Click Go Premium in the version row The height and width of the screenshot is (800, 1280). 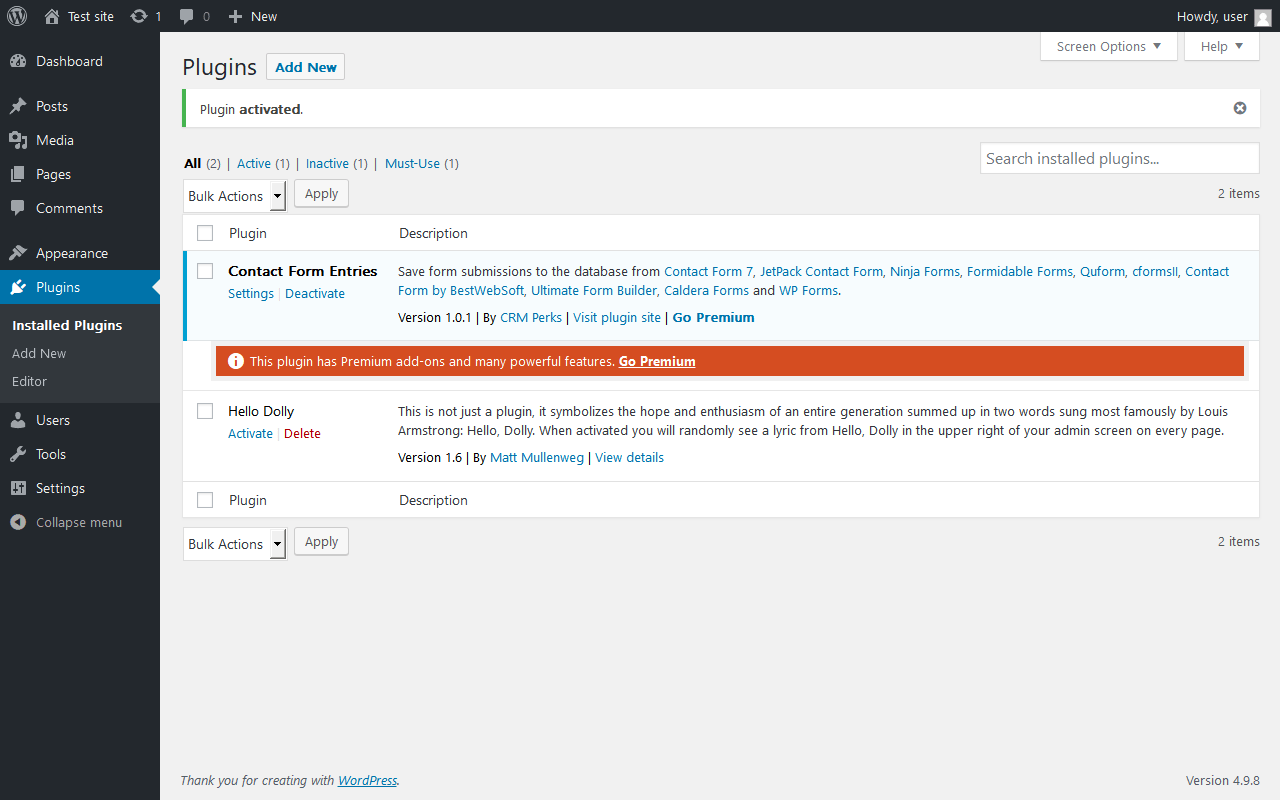click(x=713, y=317)
